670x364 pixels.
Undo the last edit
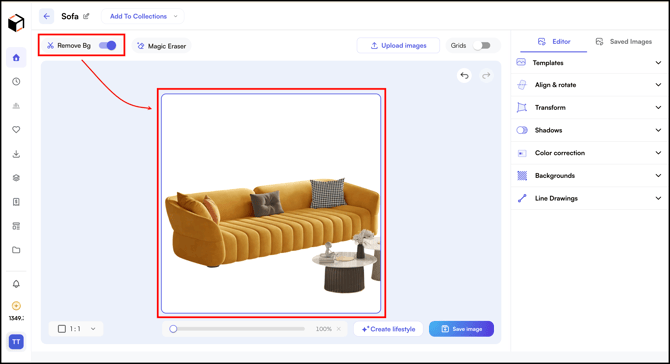pyautogui.click(x=464, y=76)
